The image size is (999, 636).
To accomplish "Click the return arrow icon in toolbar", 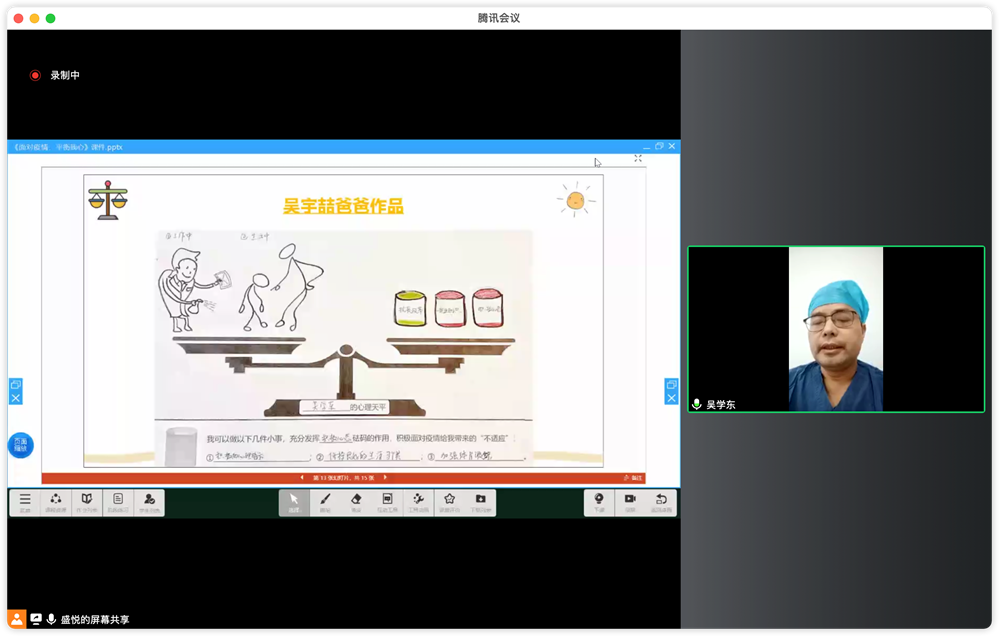I will click(x=661, y=502).
